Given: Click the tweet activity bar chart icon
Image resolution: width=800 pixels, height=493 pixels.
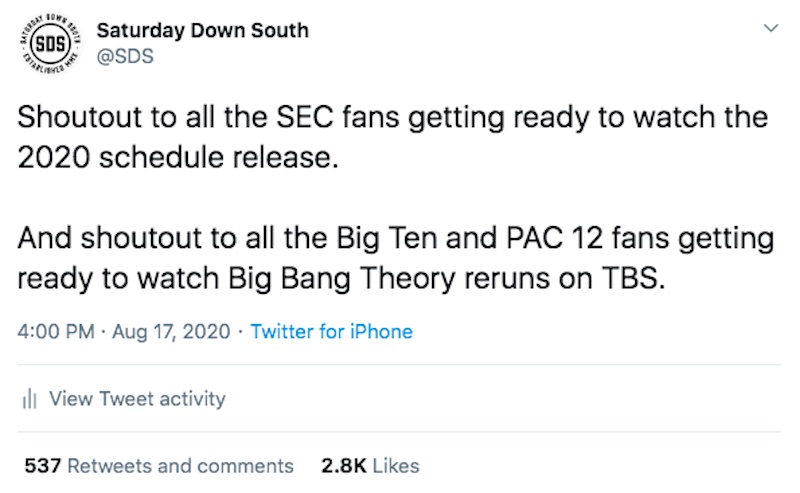Looking at the screenshot, I should [x=30, y=399].
